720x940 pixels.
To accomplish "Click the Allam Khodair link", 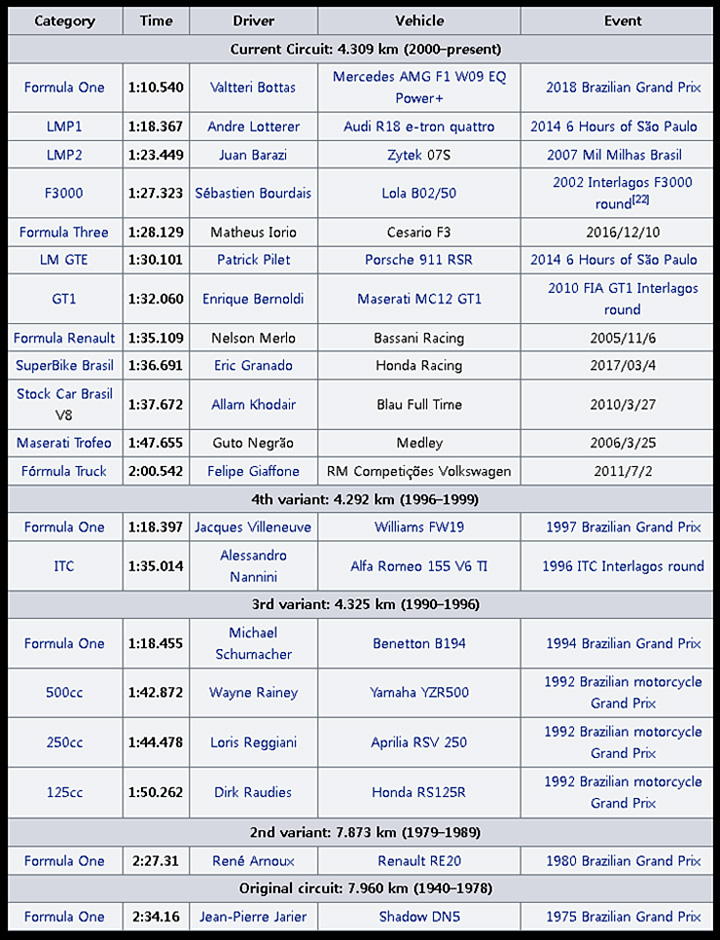I will click(253, 404).
